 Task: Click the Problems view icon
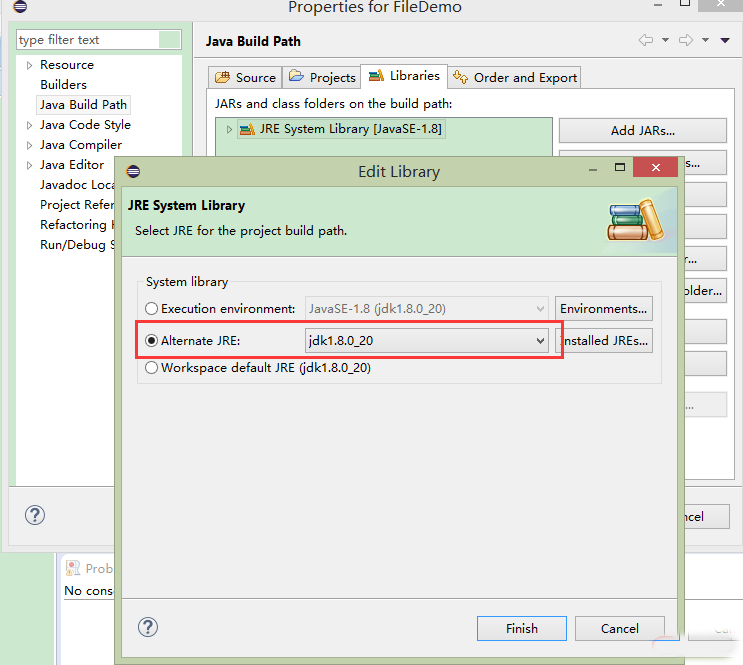[73, 568]
